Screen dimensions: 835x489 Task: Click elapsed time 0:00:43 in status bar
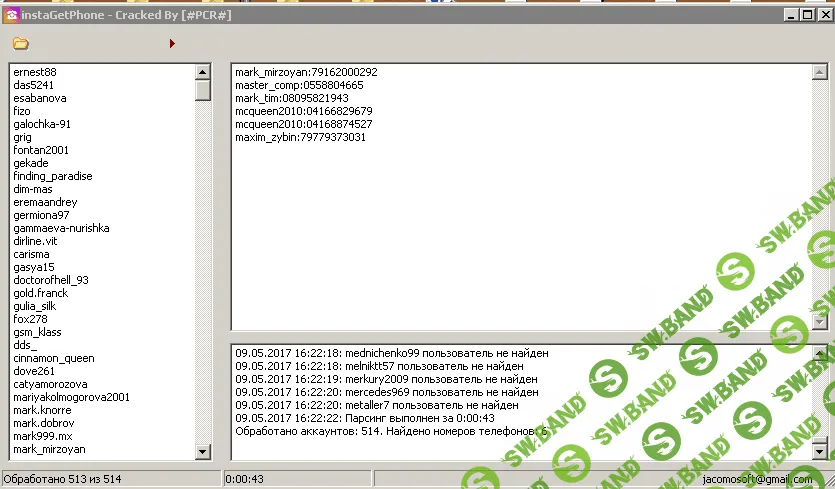[x=244, y=479]
